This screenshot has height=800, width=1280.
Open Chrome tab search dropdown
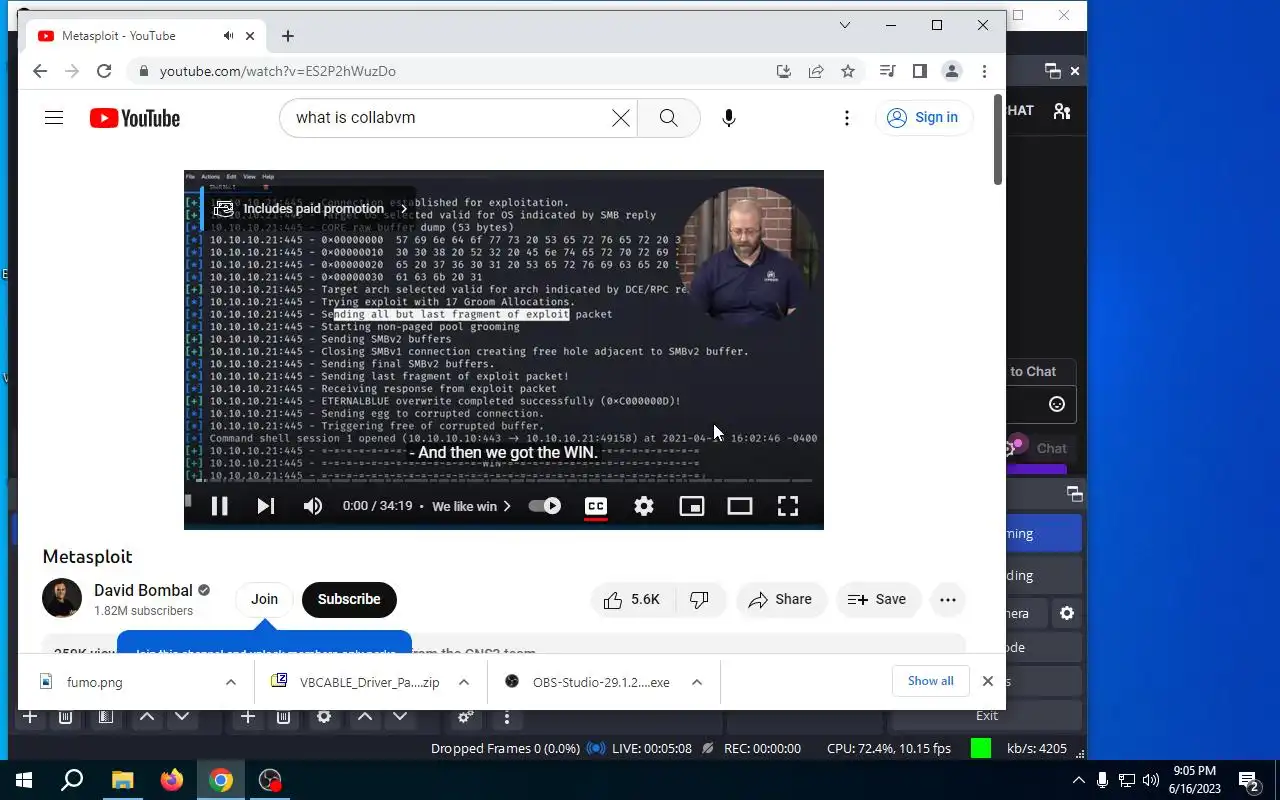pyautogui.click(x=845, y=25)
